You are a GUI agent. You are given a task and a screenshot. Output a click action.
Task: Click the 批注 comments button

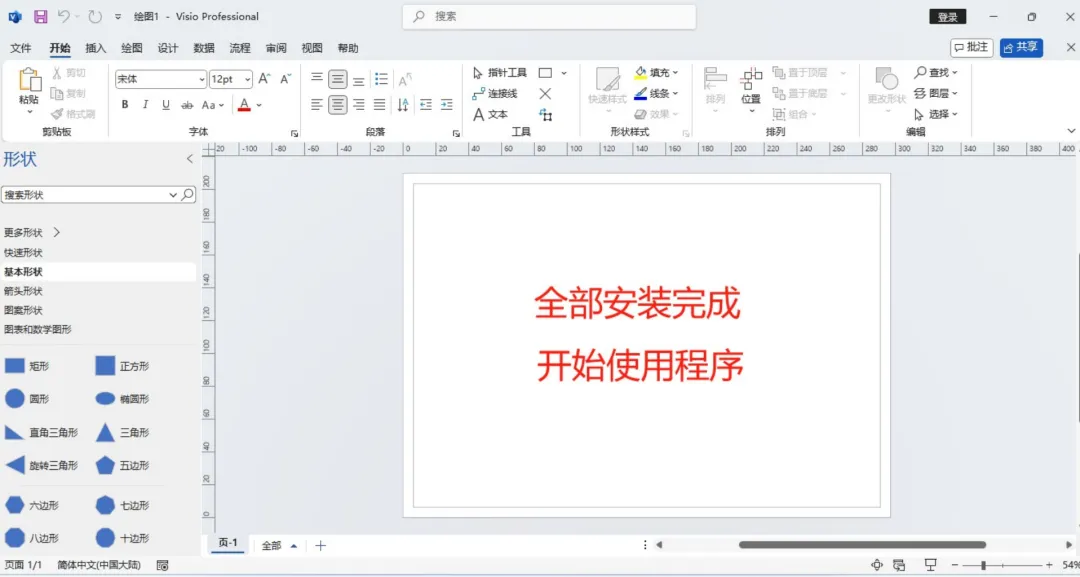[971, 48]
